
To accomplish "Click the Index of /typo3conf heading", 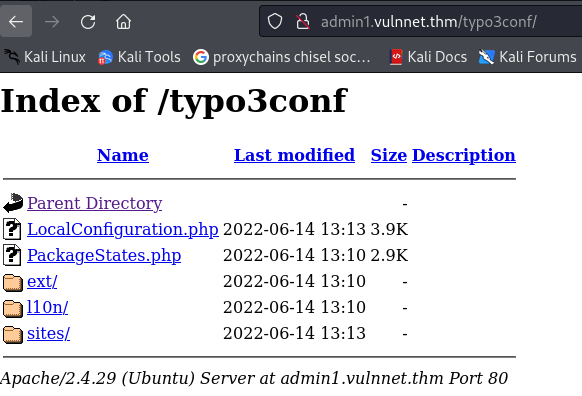I will pyautogui.click(x=174, y=101).
